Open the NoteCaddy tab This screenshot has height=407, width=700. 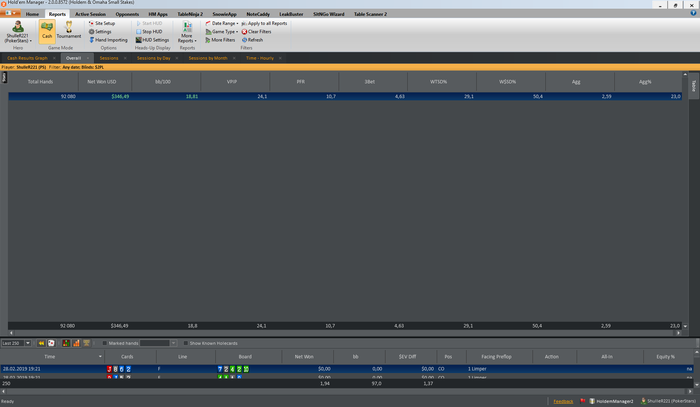258,14
